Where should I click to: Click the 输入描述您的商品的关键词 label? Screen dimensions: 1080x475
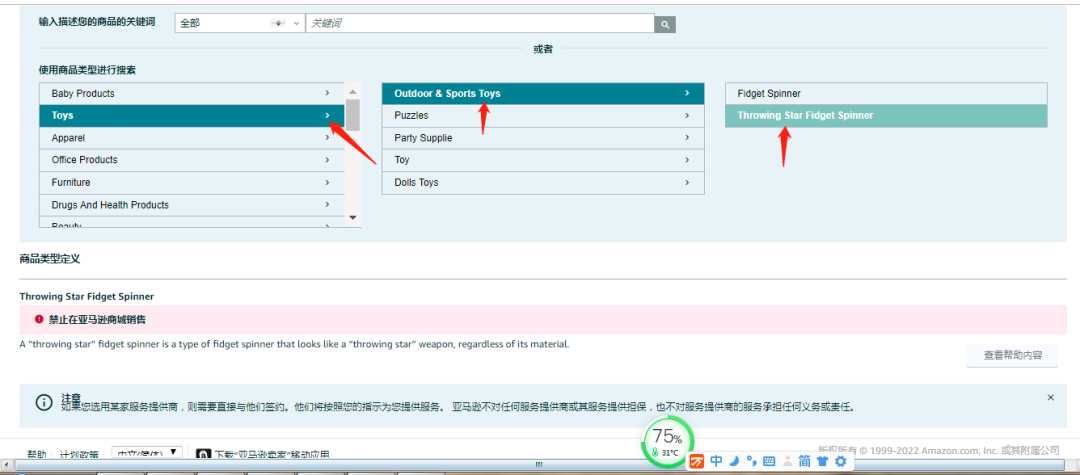click(97, 21)
